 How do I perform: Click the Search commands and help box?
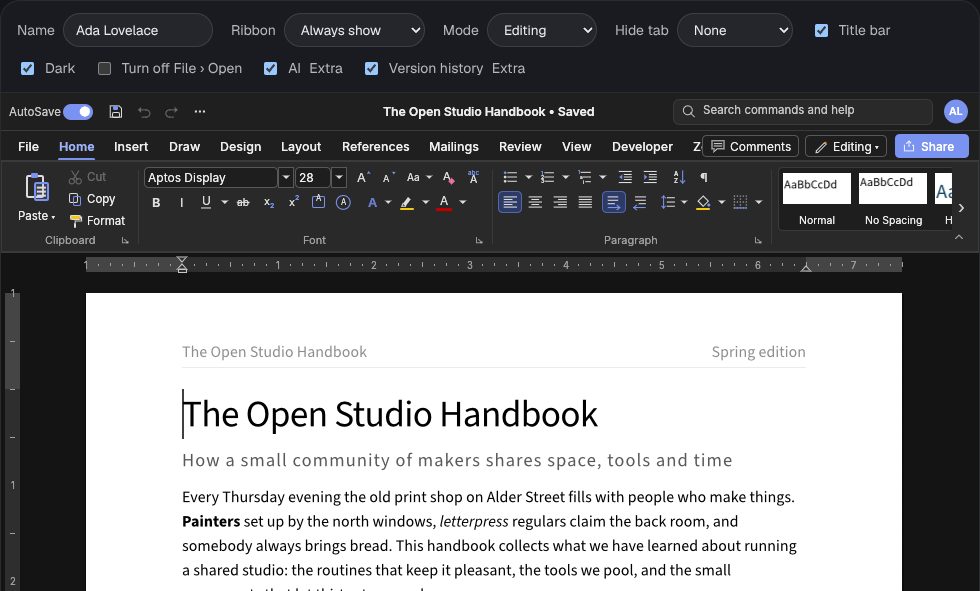click(x=803, y=111)
